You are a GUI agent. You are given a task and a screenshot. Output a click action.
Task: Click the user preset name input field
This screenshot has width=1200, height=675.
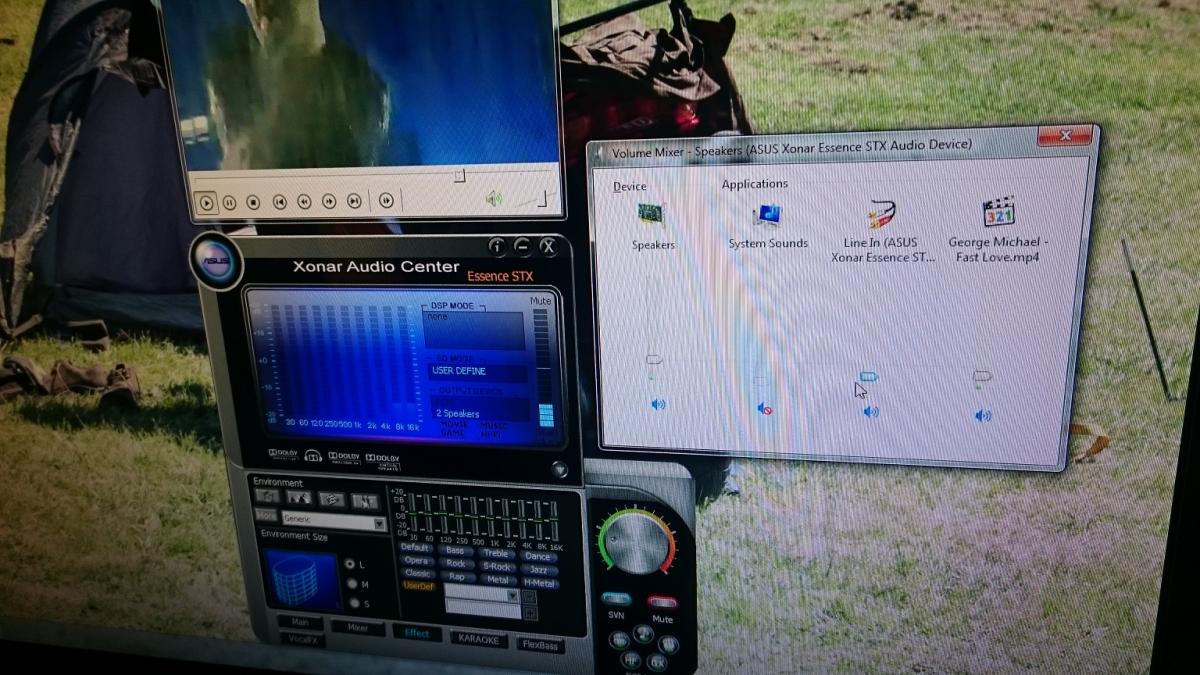pos(483,609)
